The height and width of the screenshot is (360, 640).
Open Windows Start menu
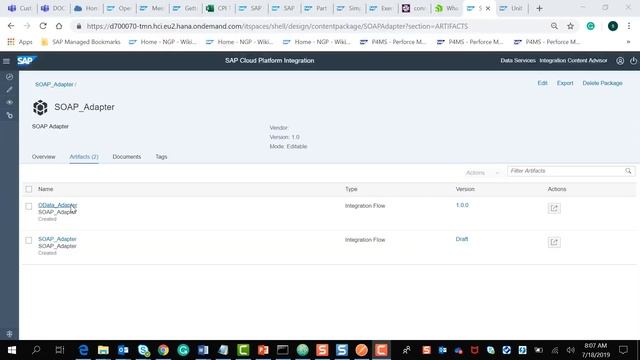[11, 350]
